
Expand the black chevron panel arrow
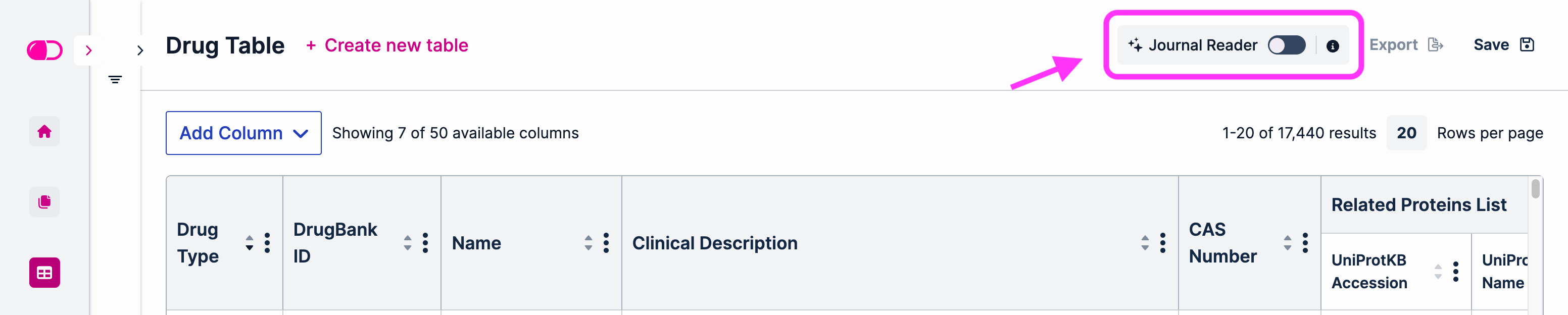point(140,50)
